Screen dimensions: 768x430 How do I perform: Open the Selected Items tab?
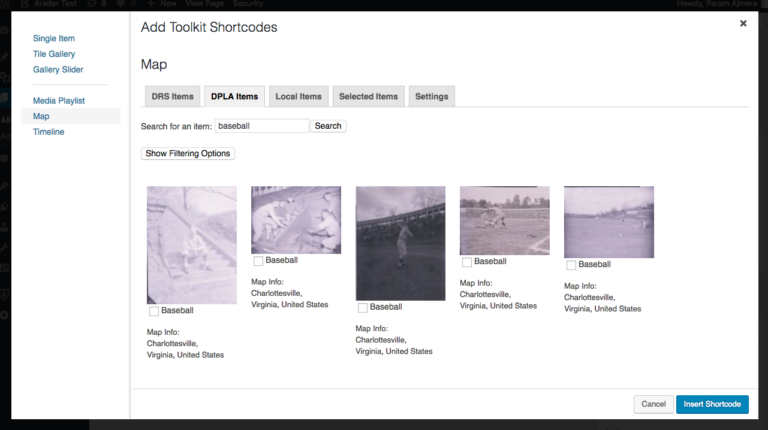(368, 97)
